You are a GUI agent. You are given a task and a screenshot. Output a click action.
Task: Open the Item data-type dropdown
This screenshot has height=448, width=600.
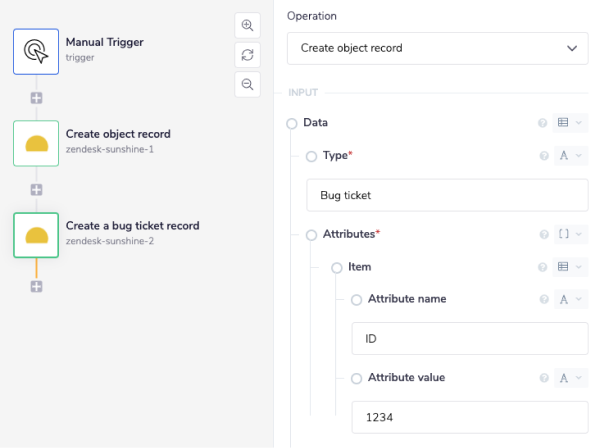pyautogui.click(x=570, y=267)
